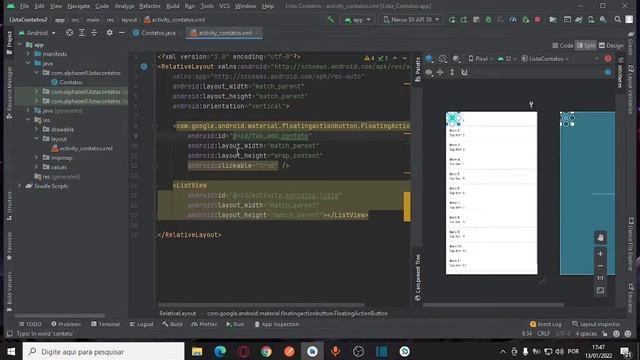
Task: Zoom out with the minus button in the preview
Action: tap(600, 266)
